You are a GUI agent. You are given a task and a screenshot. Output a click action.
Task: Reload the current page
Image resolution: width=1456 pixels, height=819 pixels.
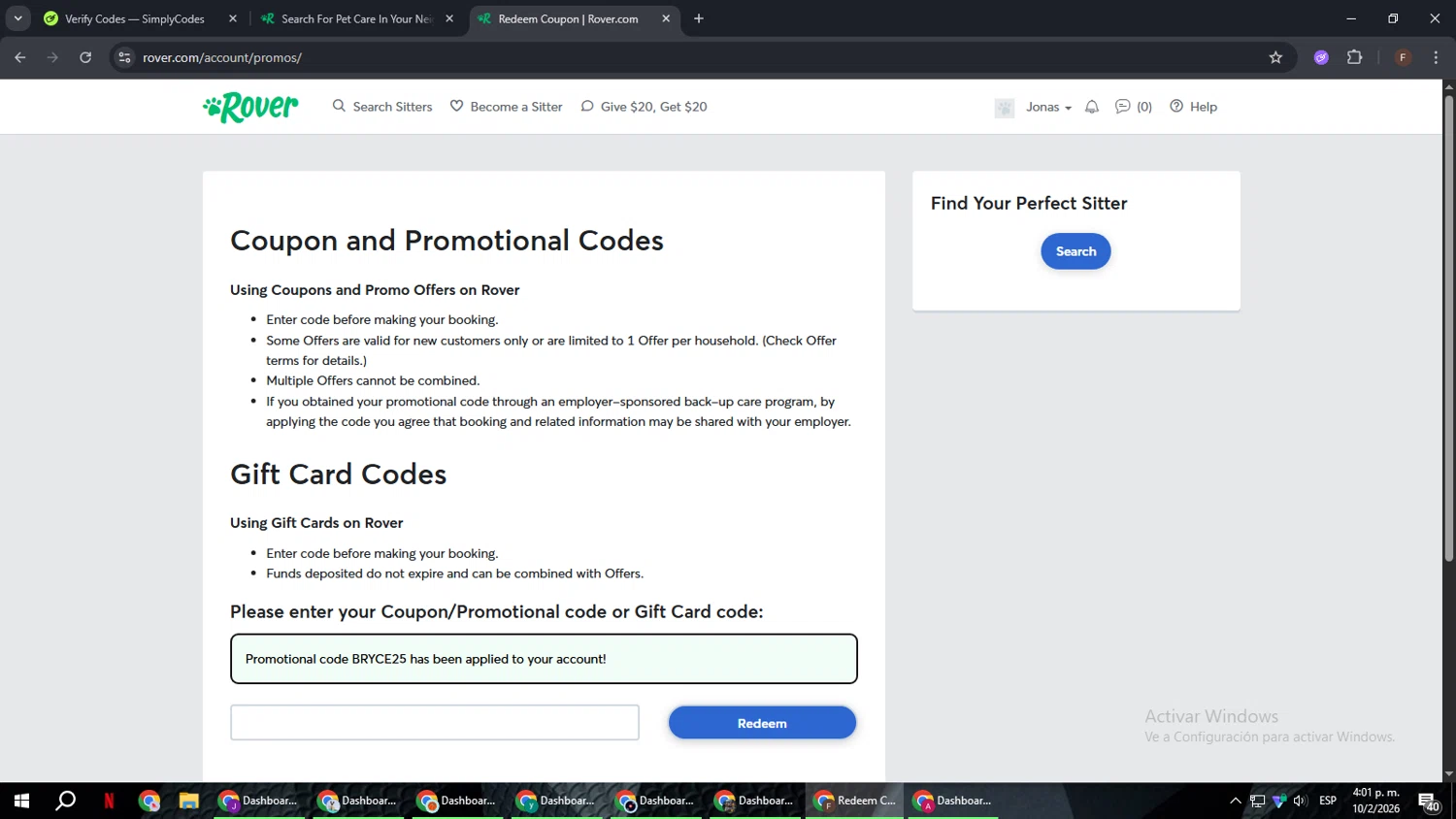pos(85,57)
